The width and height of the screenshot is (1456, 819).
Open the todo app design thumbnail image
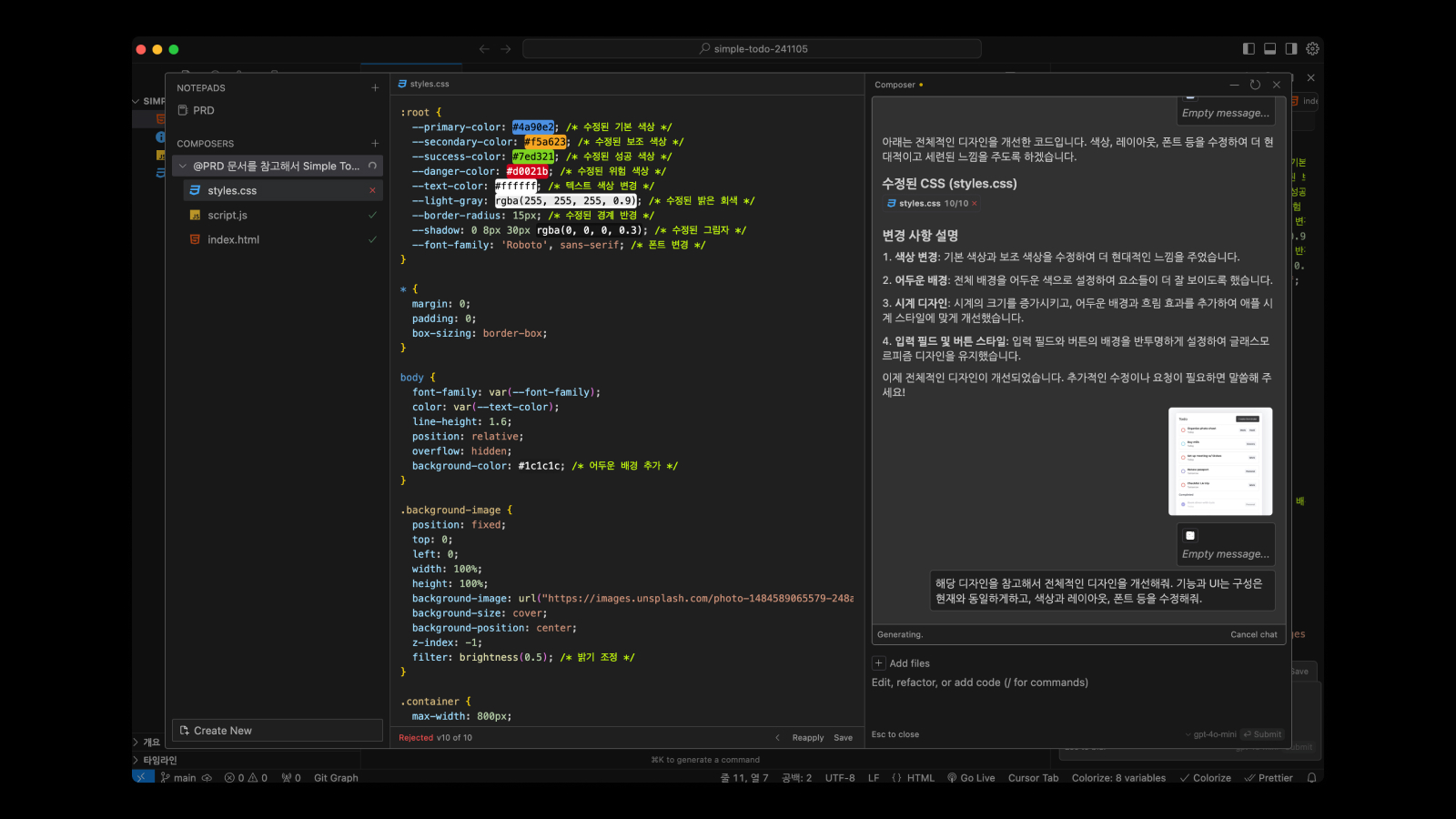click(1220, 461)
